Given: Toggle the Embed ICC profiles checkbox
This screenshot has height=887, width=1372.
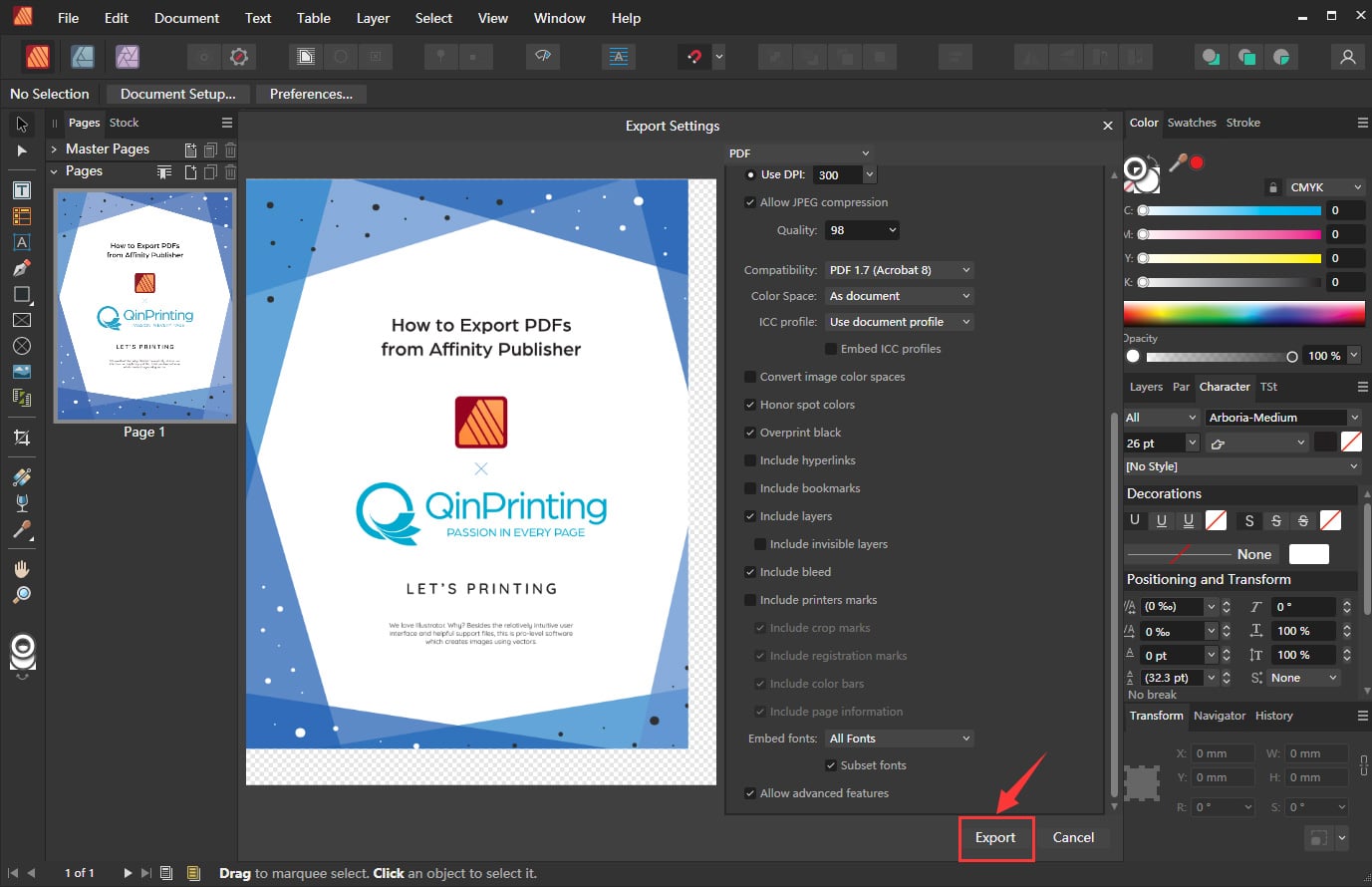Looking at the screenshot, I should [831, 349].
